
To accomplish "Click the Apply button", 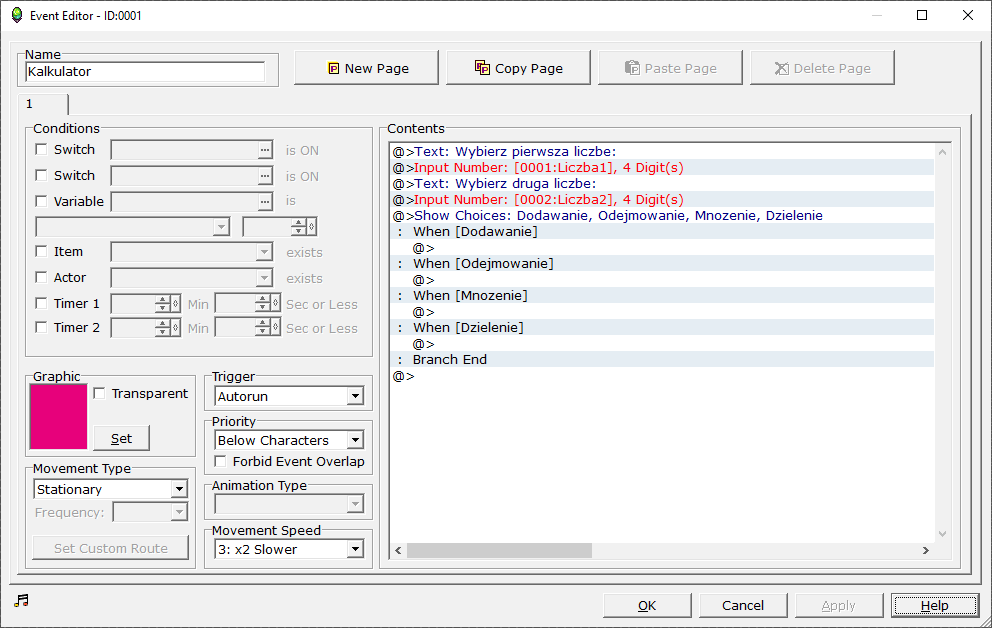I will coord(838,605).
